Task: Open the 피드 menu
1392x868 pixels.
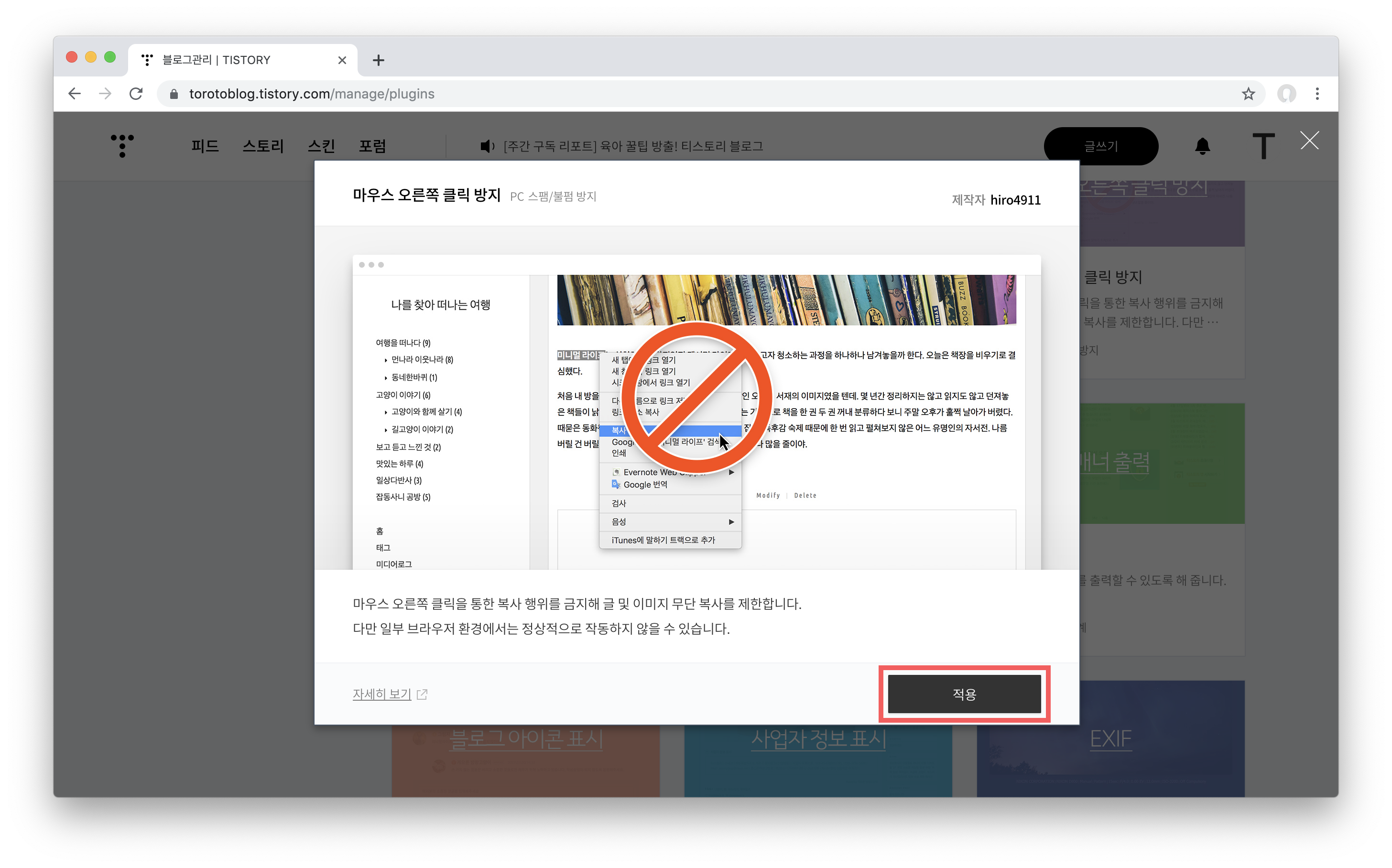Action: [205, 146]
